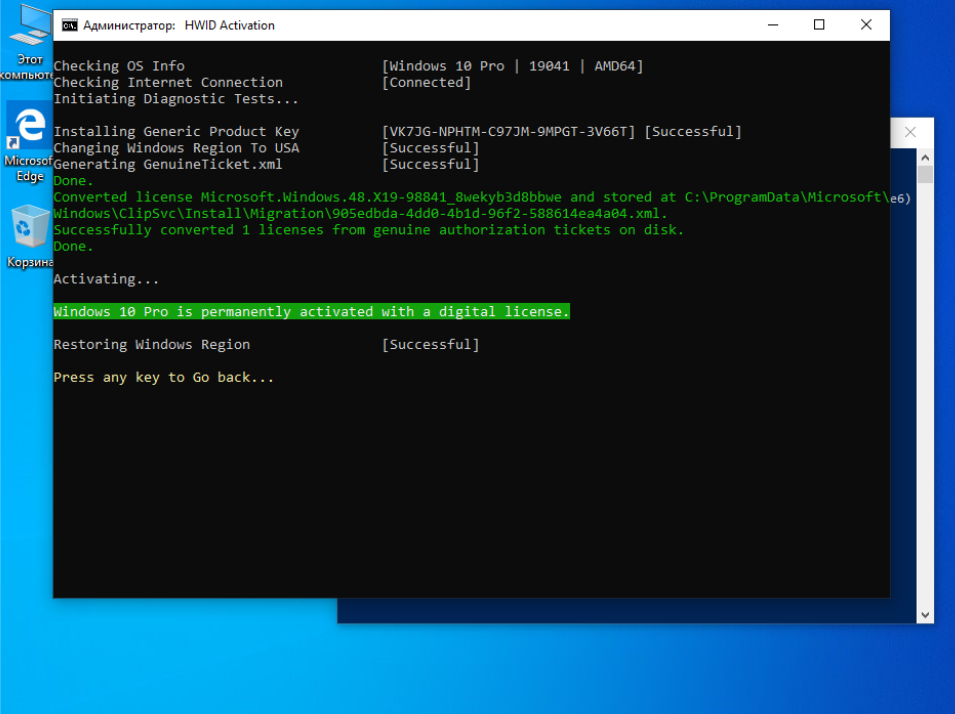Click the empty scrollbar track below the thumb
This screenshot has width=955, height=714.
click(x=925, y=400)
